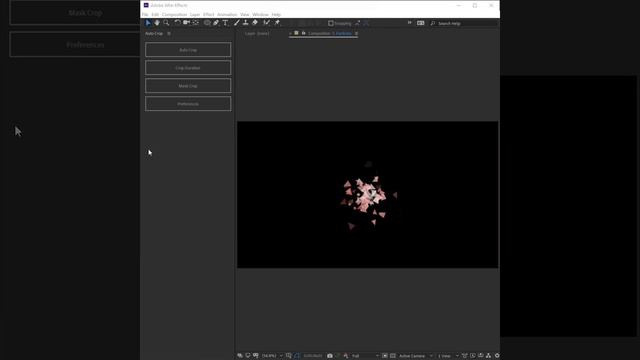
Task: Click the workspace panel icon beside Search Help
Action: 420,23
